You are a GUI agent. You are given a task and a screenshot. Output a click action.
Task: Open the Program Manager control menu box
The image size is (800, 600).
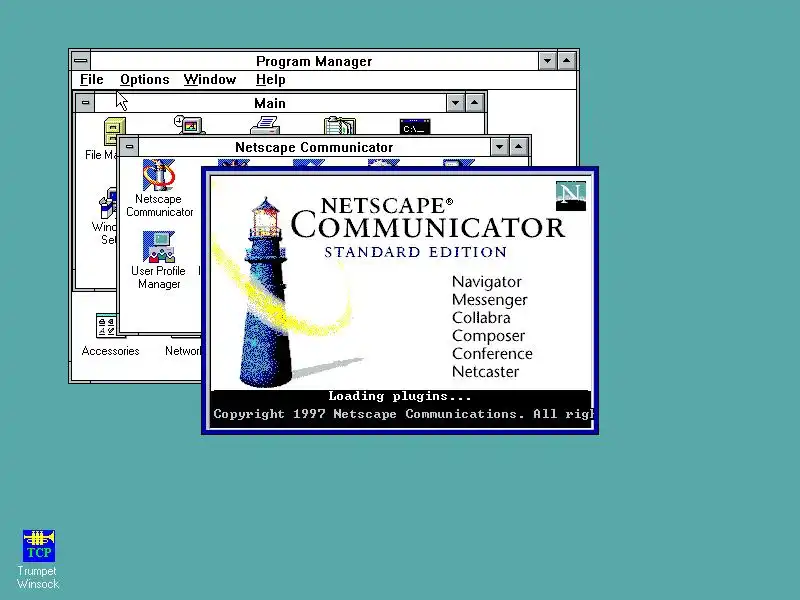(81, 61)
